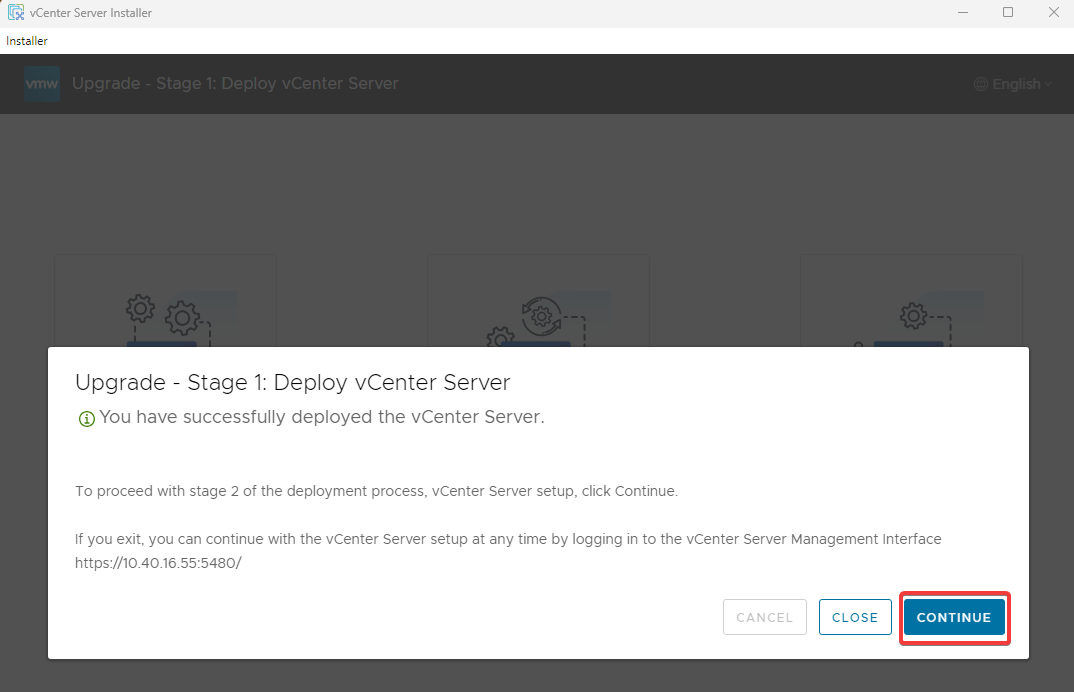
Task: Click the header title 'Upgrade - Stage 1: Deploy vCenter Server'
Action: pos(235,84)
